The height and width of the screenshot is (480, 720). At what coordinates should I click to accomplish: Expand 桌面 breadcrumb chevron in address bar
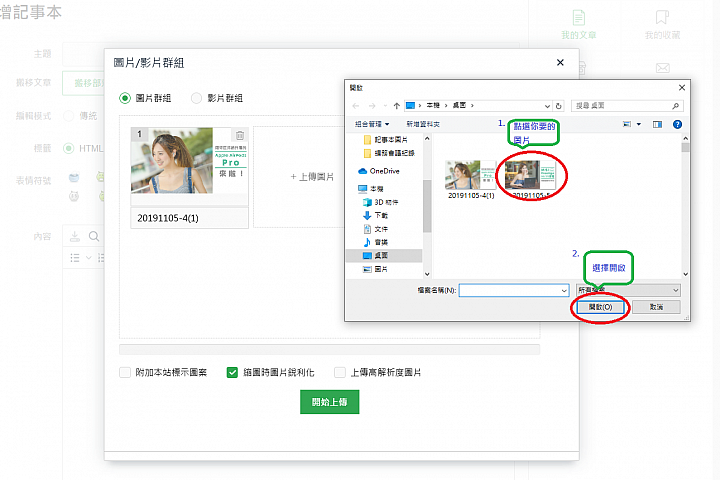tap(472, 106)
